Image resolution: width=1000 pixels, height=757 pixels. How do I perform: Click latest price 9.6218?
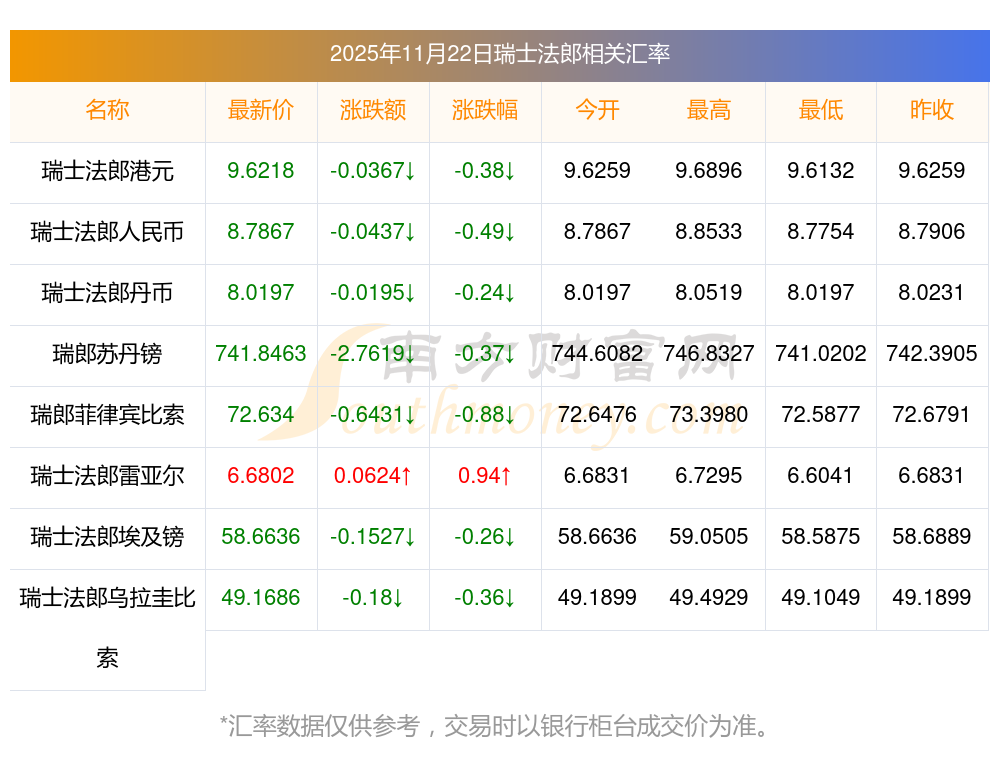[x=261, y=170]
